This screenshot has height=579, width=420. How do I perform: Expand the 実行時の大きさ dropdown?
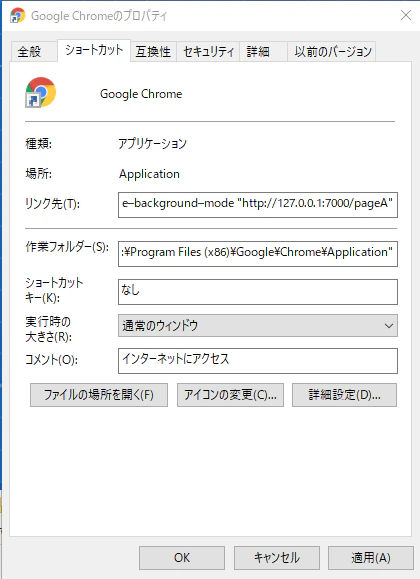[x=258, y=326]
